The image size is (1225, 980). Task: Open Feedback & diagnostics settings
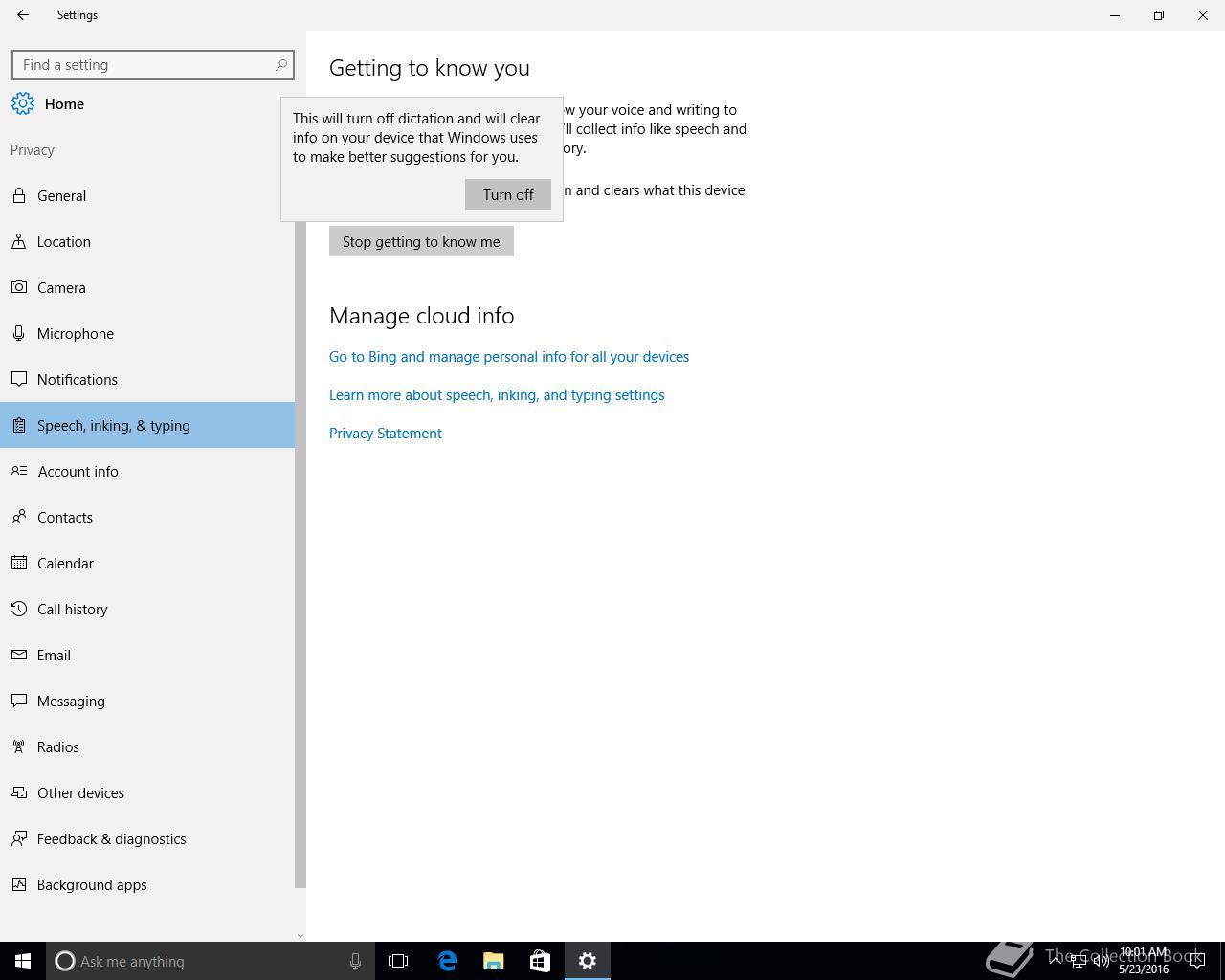147,838
